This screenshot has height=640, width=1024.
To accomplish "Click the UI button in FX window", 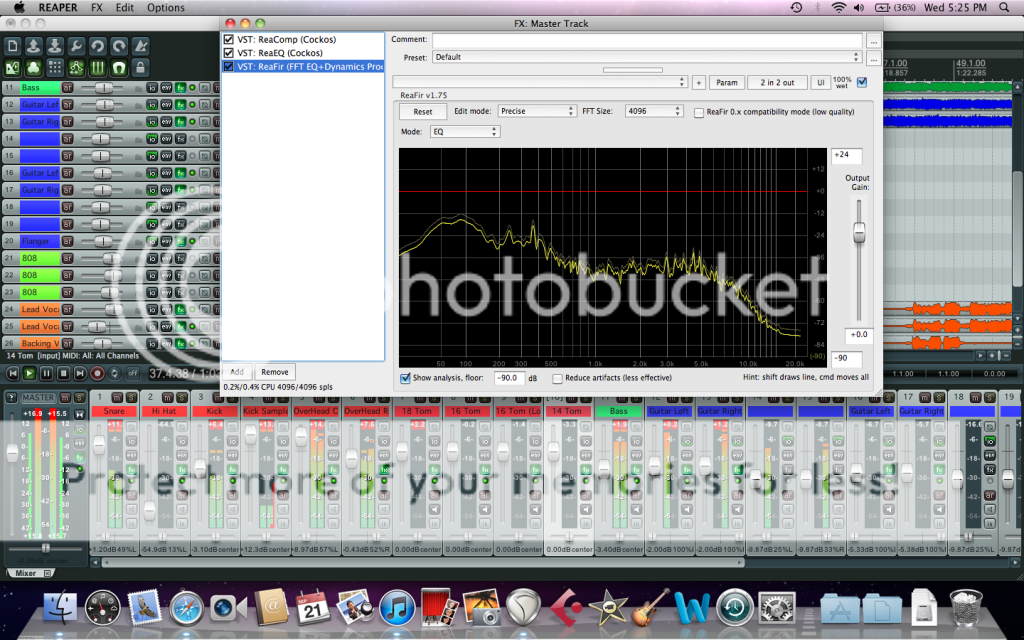I will point(820,82).
